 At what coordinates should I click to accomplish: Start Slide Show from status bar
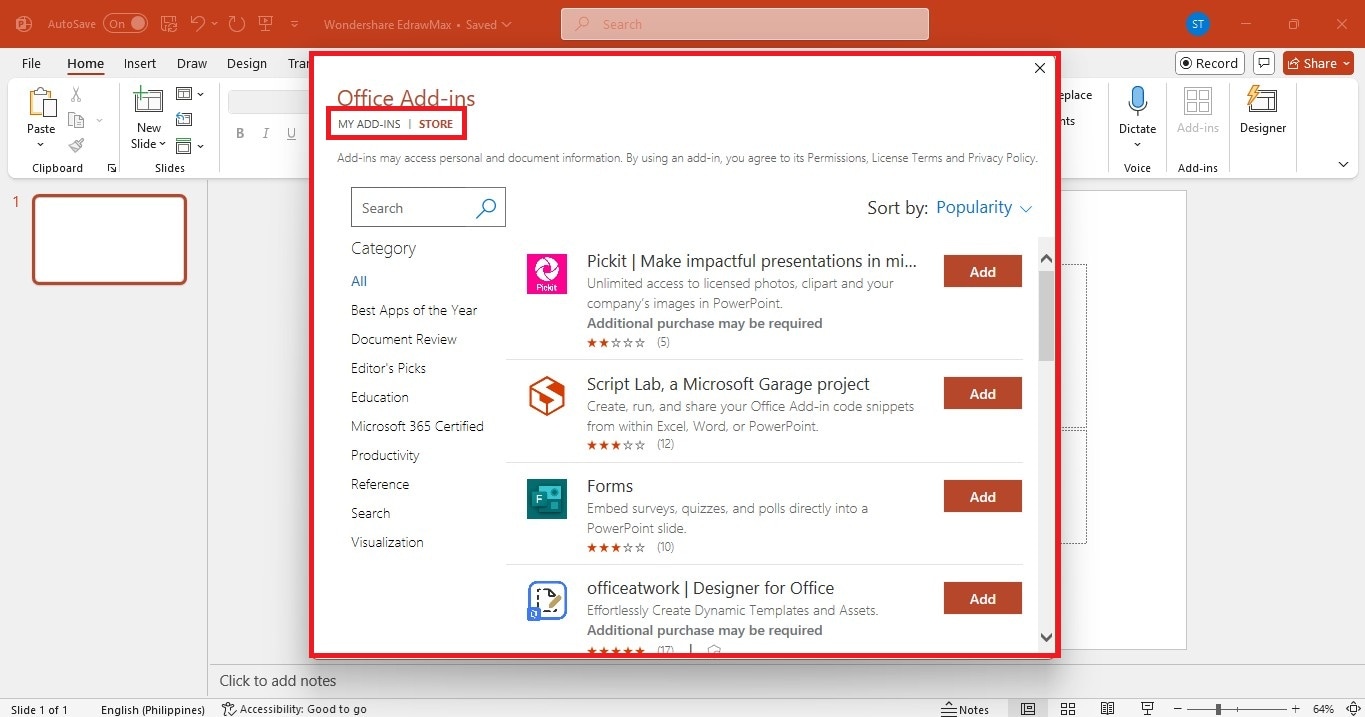[x=1148, y=709]
